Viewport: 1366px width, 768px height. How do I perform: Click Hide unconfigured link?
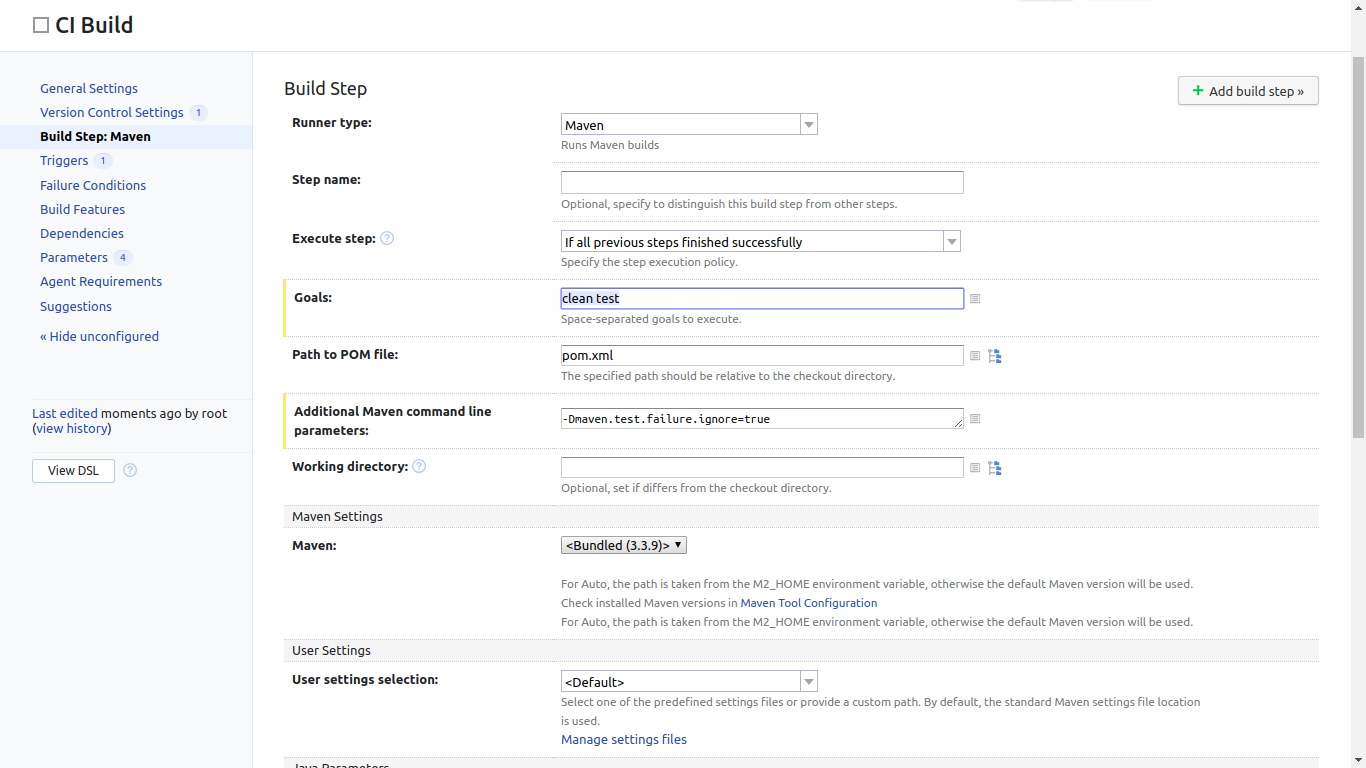coord(99,337)
